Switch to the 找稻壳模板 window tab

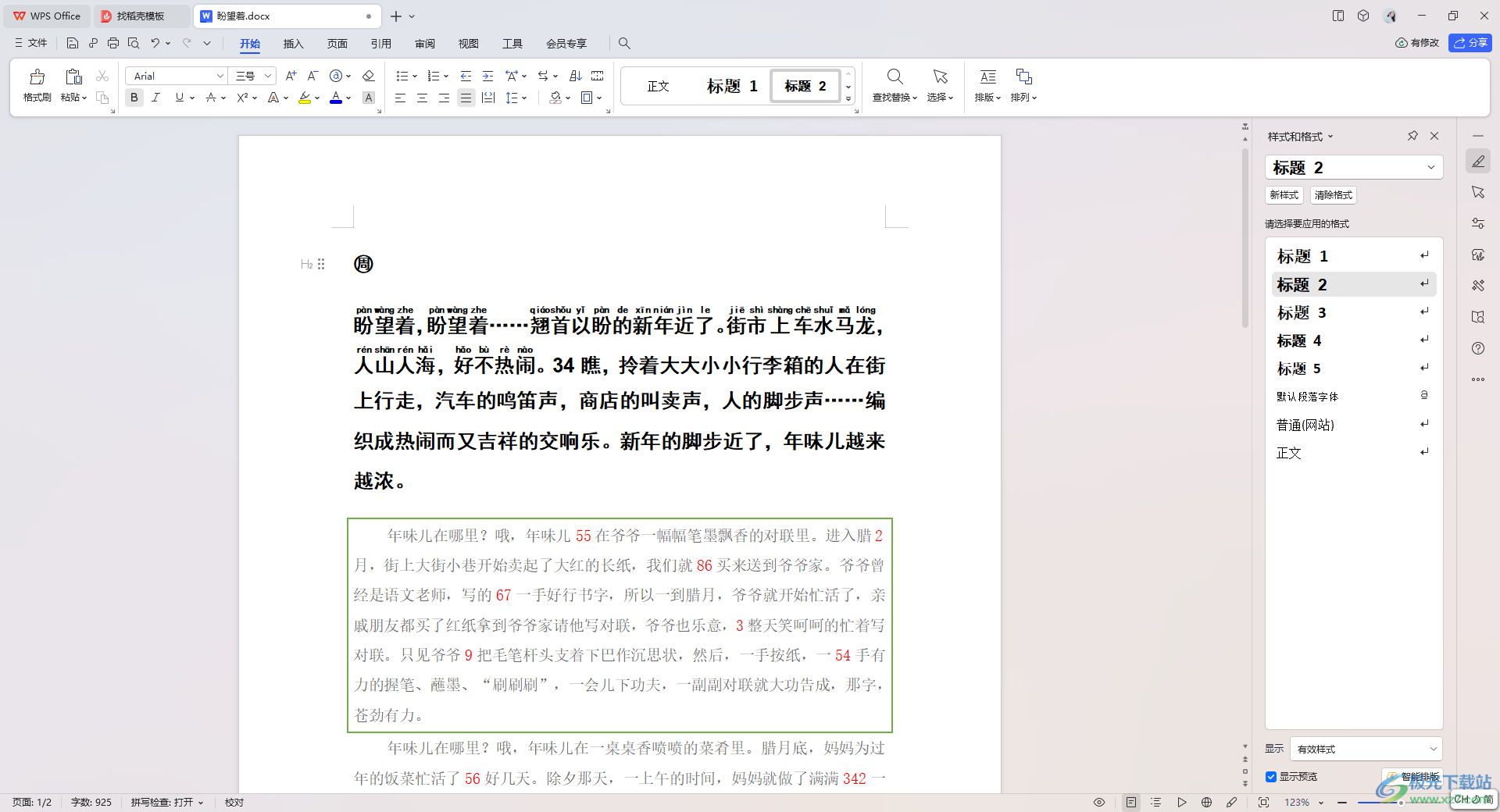[141, 16]
